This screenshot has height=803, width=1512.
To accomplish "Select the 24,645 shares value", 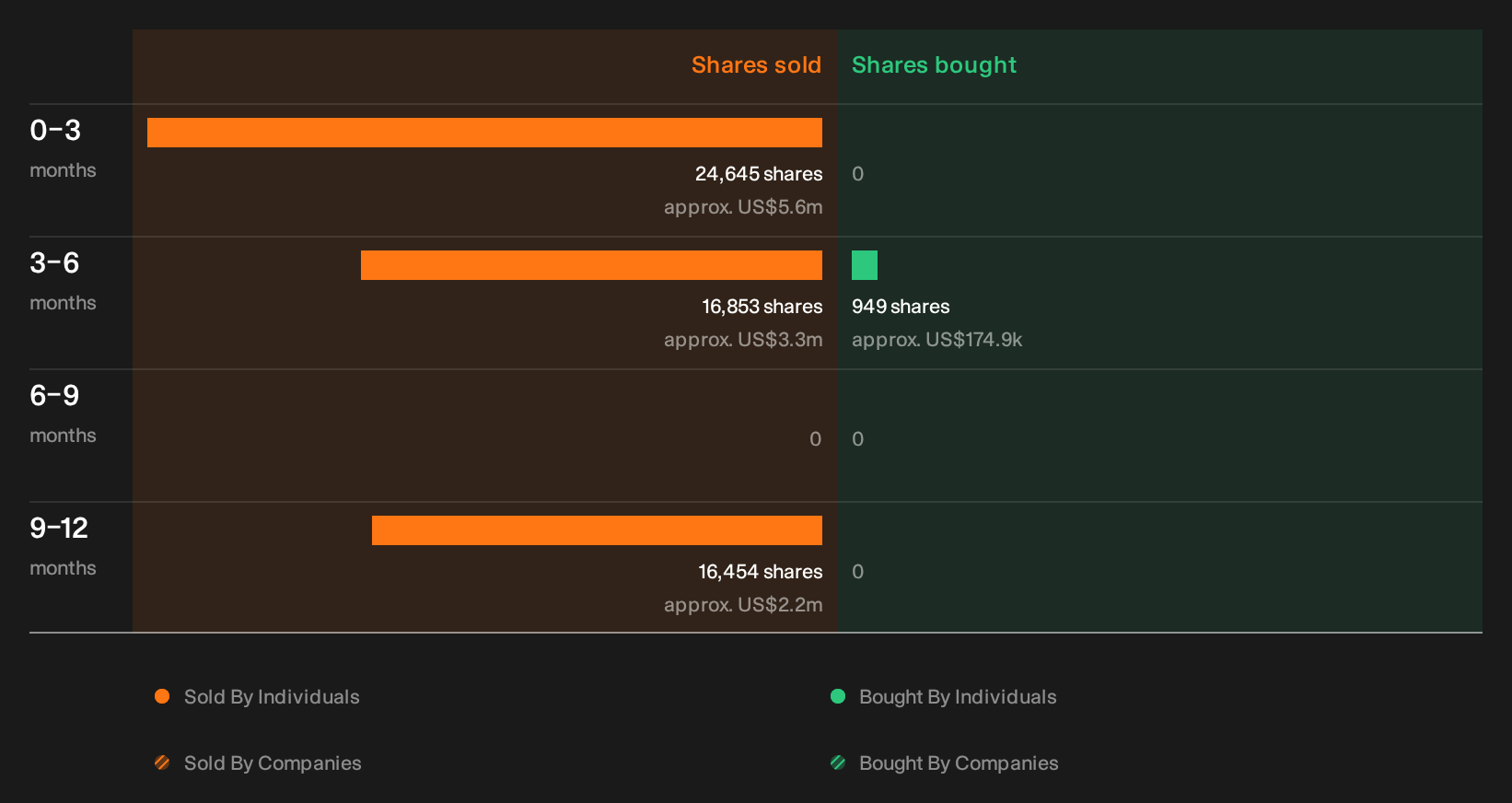I will [x=759, y=174].
